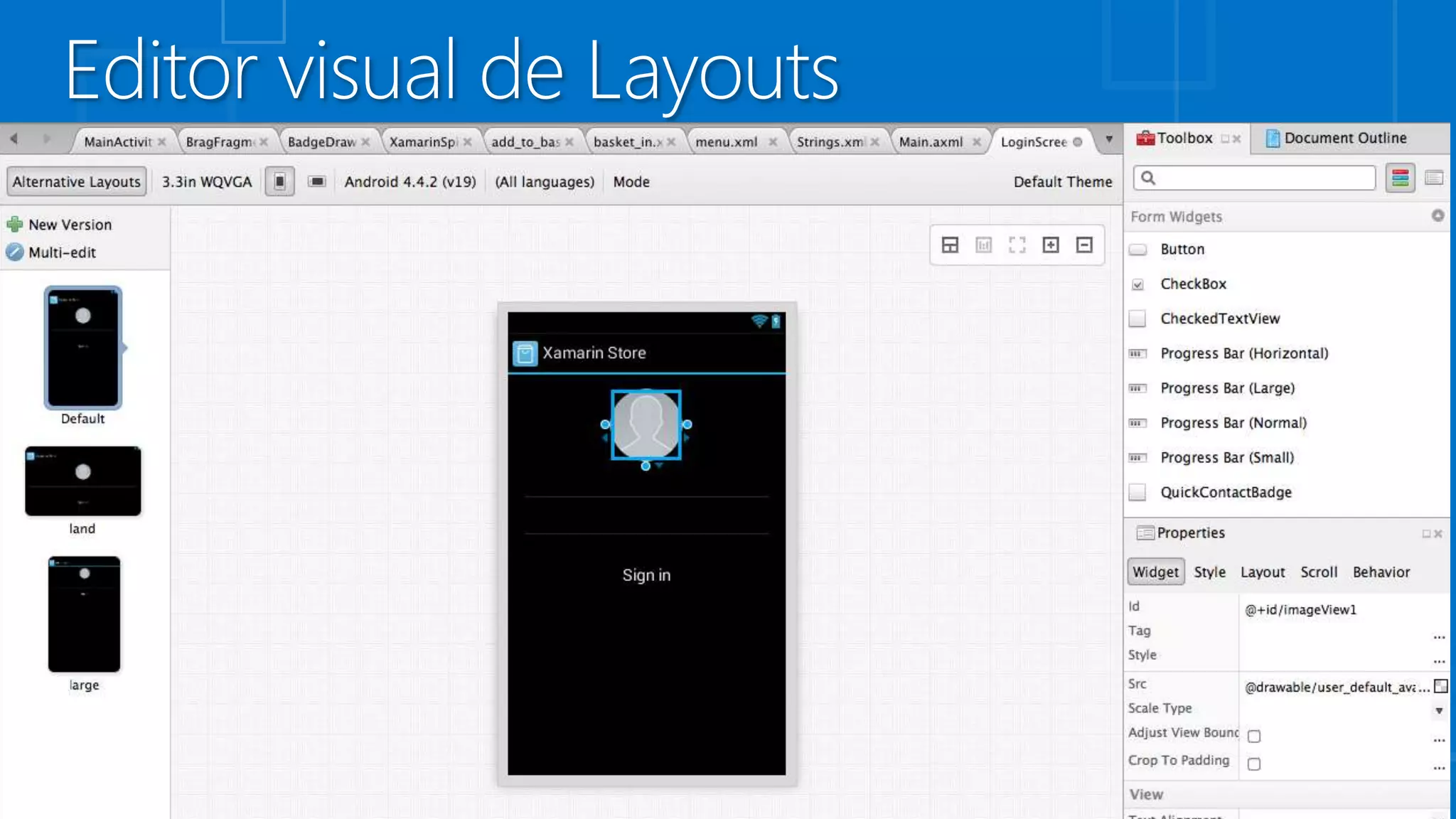This screenshot has height=819, width=1456.
Task: Click the Id field value @+id/imageView1
Action: pos(1300,610)
